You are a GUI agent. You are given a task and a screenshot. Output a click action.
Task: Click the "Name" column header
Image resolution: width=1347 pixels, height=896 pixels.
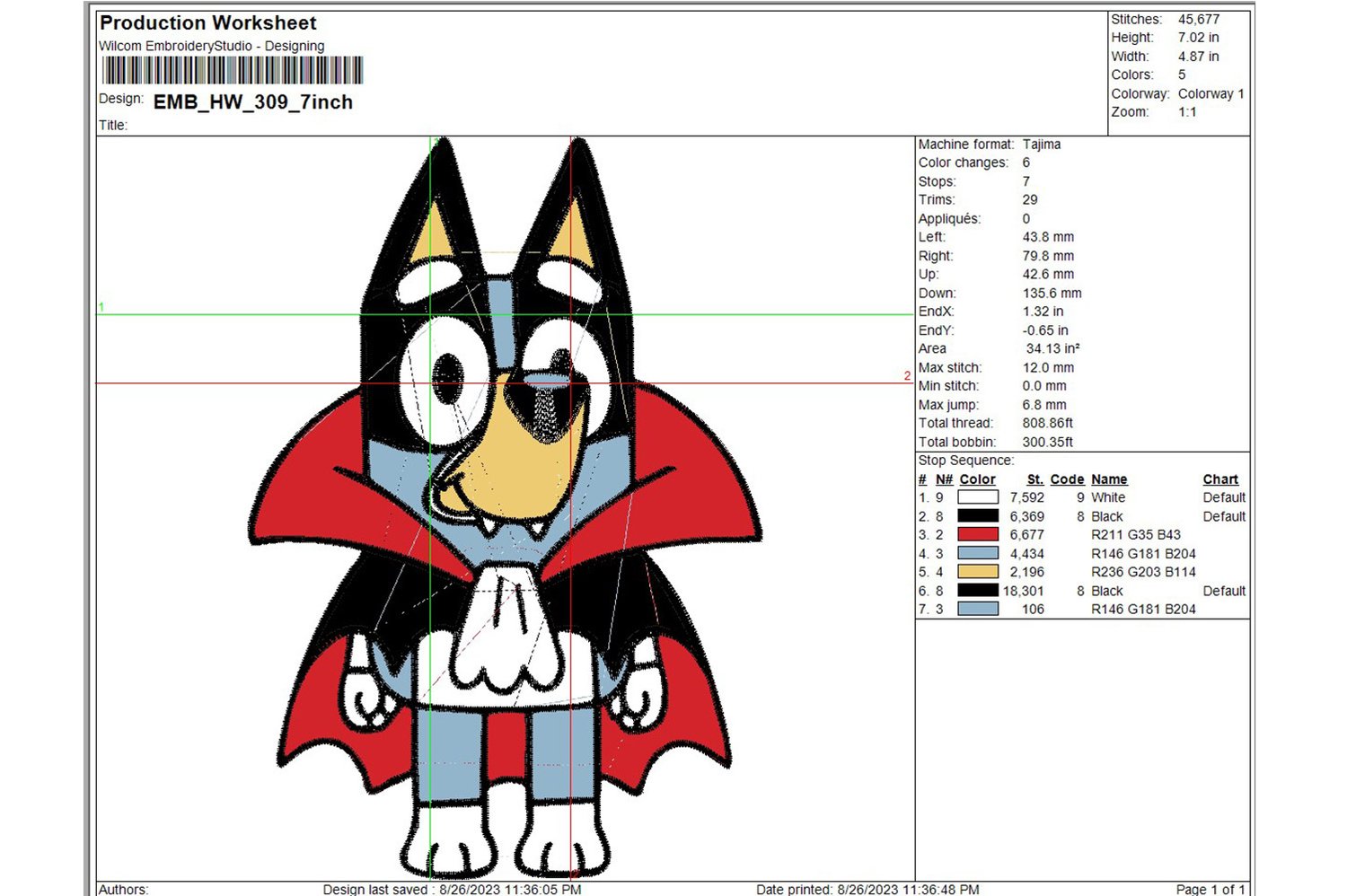pyautogui.click(x=1109, y=479)
